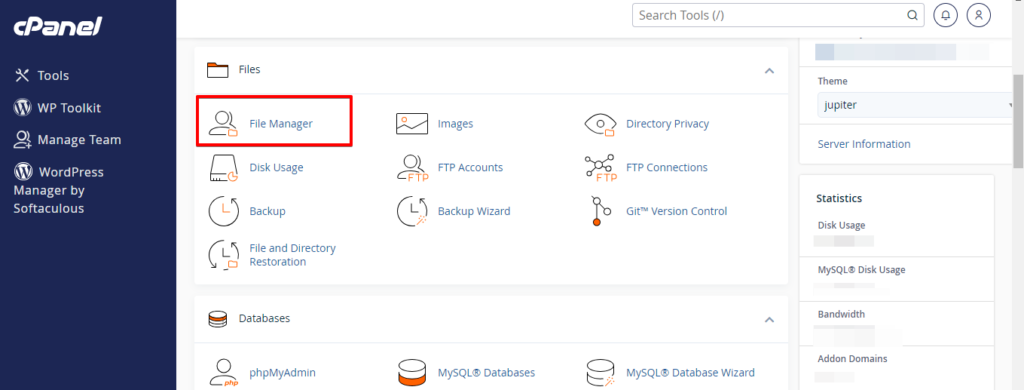
Task: Open the MySQL Databases icon
Action: point(412,372)
